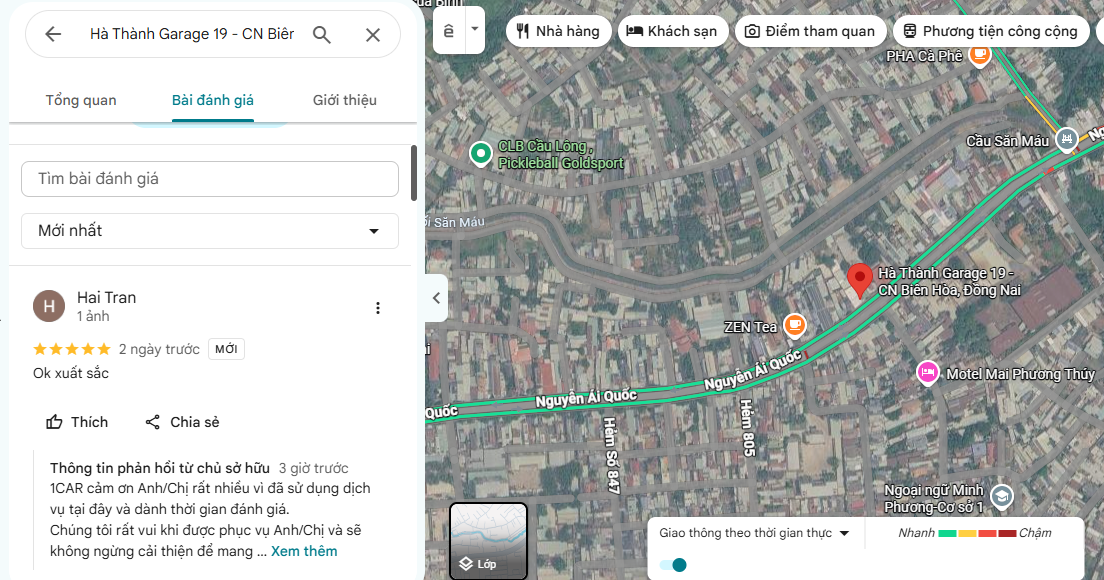Click the Hẻm 805 street label

(x=747, y=427)
